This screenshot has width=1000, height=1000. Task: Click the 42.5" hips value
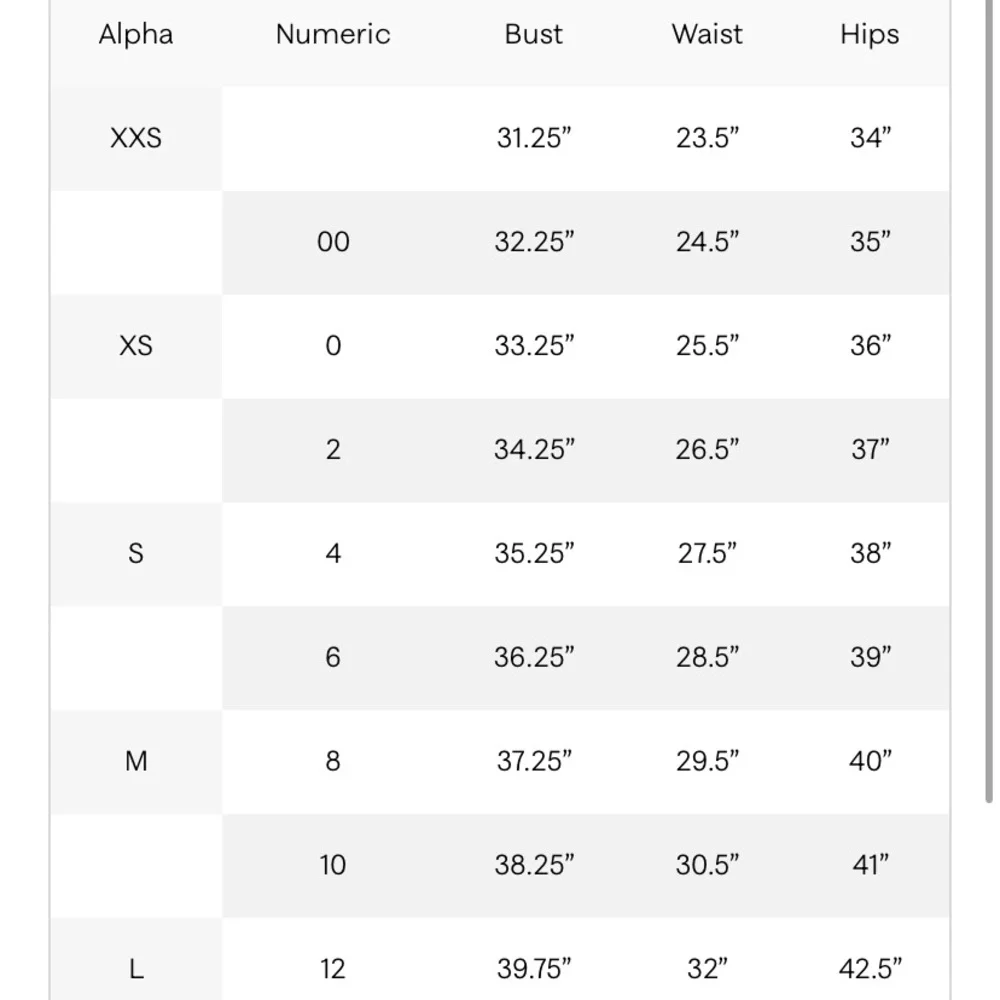tap(869, 968)
